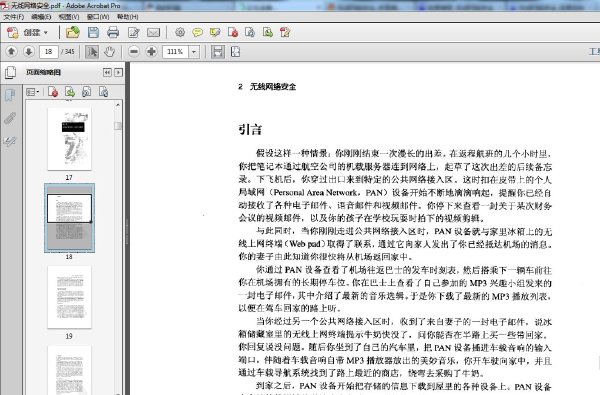Image resolution: width=600 pixels, height=395 pixels.
Task: Click the create PDF icon
Action: [13, 33]
